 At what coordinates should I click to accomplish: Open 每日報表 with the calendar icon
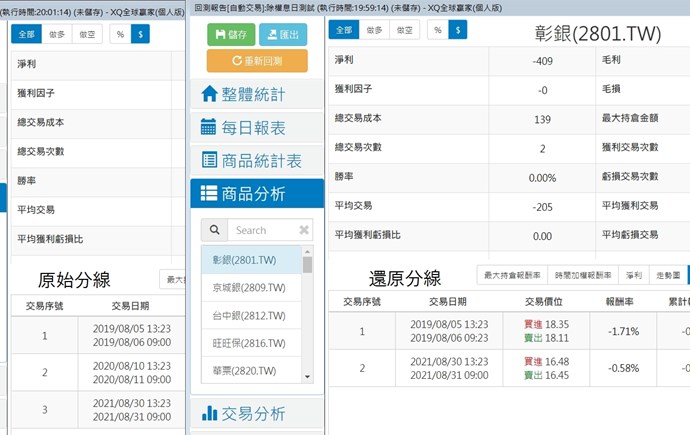[257, 128]
